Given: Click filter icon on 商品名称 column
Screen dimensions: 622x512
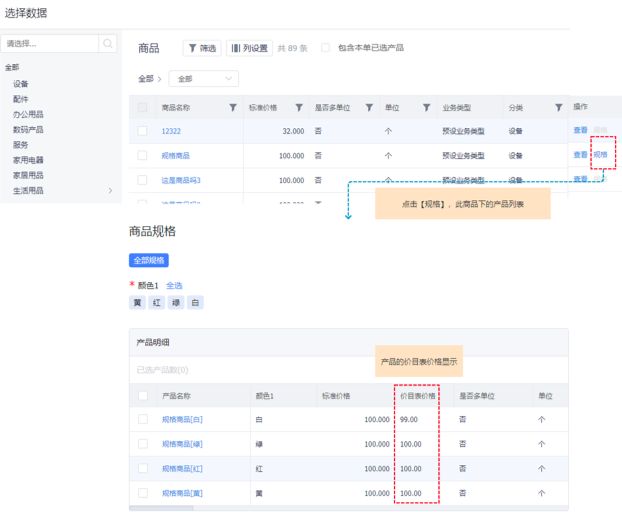Looking at the screenshot, I should pyautogui.click(x=234, y=107).
